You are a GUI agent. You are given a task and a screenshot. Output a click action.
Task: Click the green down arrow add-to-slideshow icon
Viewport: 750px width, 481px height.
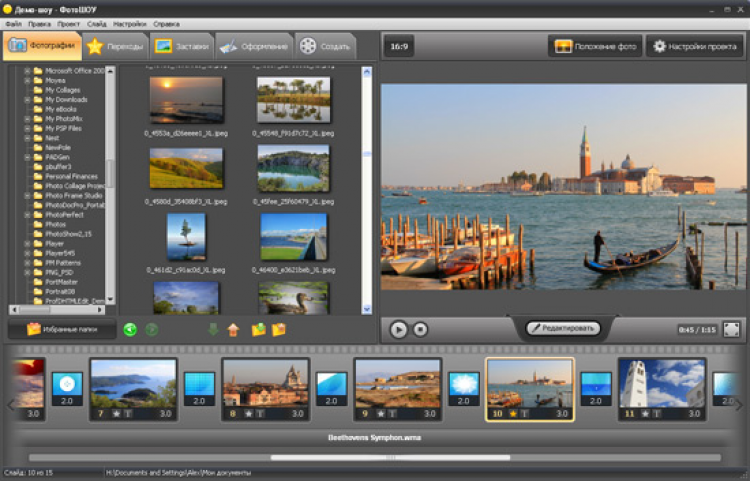[213, 329]
